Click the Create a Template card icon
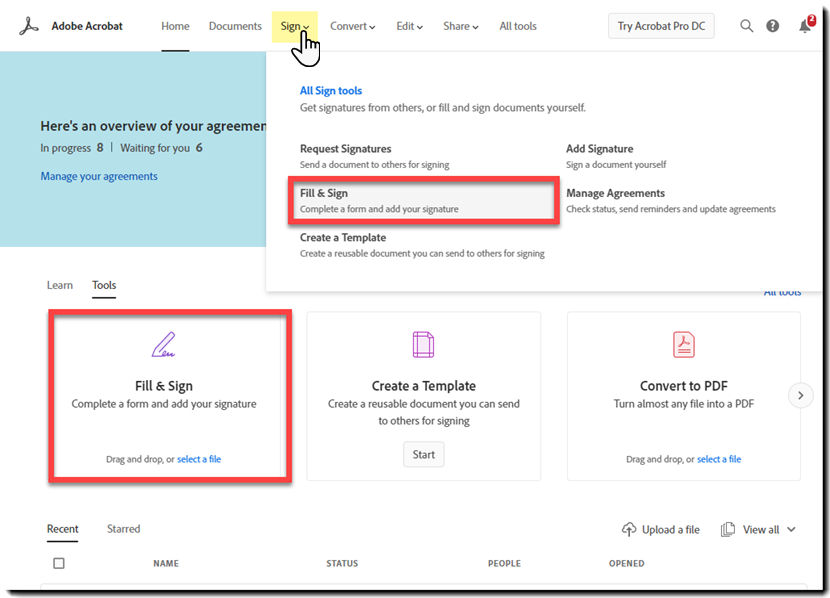830x598 pixels. click(x=423, y=345)
